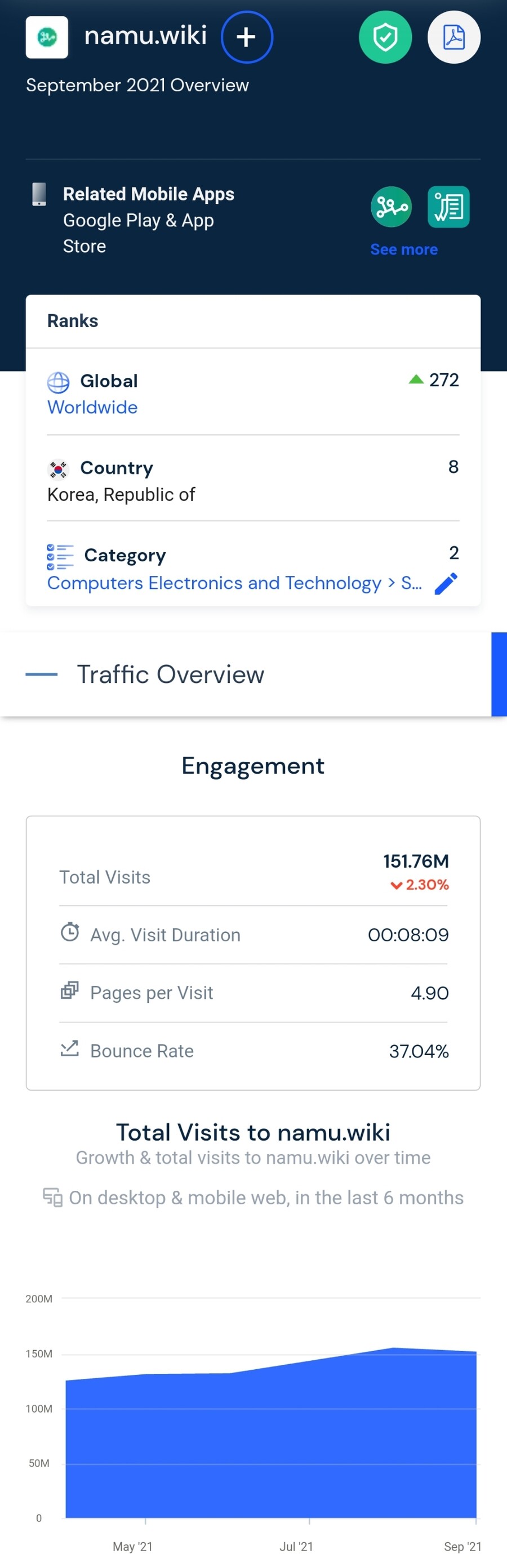Click the Category checklist icon
The width and height of the screenshot is (507, 1568).
pyautogui.click(x=60, y=556)
